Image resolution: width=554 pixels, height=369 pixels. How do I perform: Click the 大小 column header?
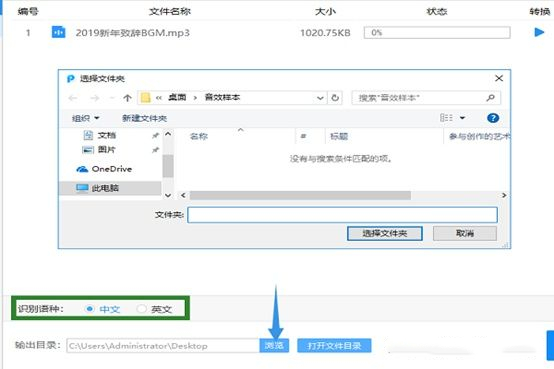(x=325, y=12)
